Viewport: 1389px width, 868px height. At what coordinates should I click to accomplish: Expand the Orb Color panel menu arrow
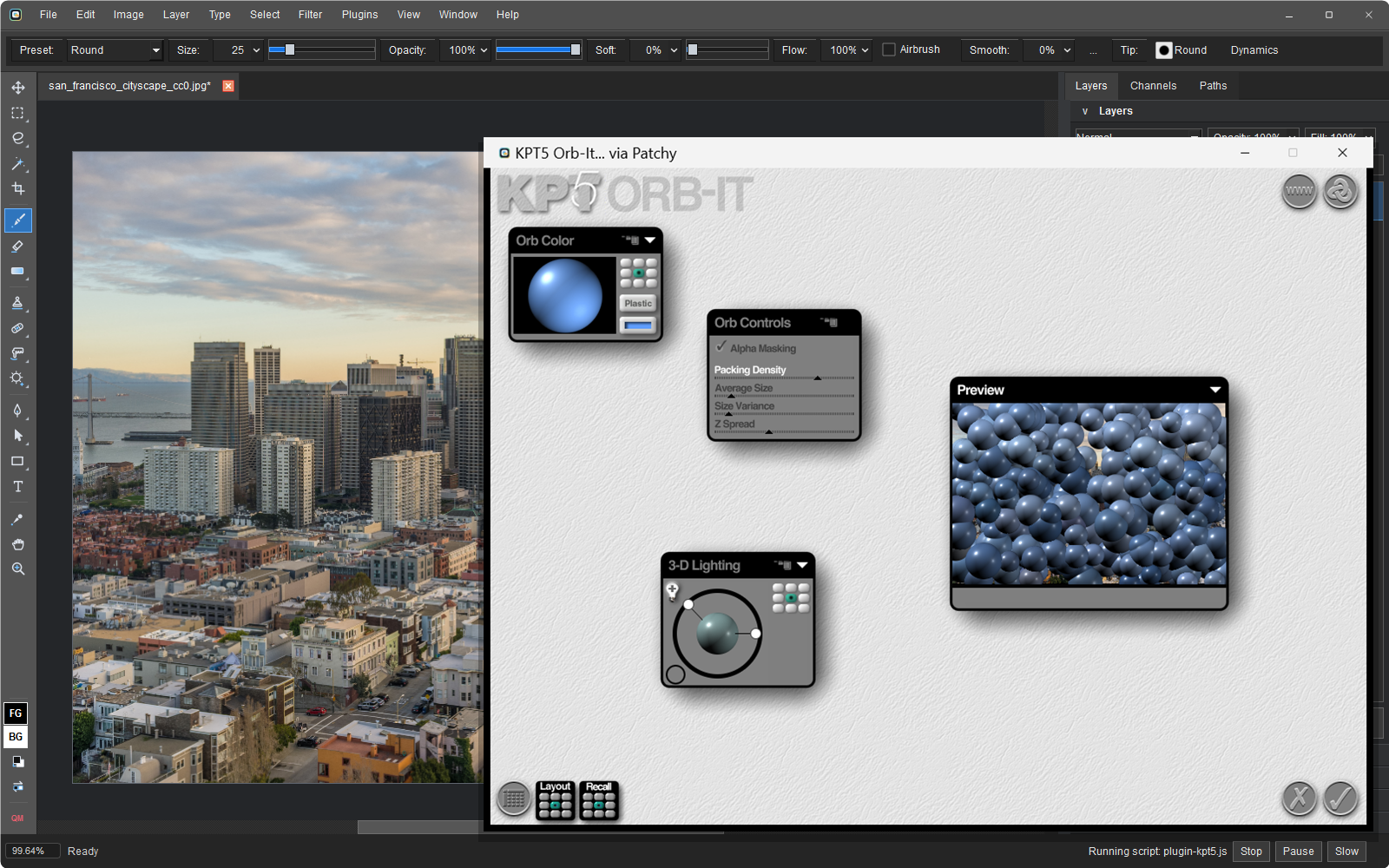[x=649, y=240]
